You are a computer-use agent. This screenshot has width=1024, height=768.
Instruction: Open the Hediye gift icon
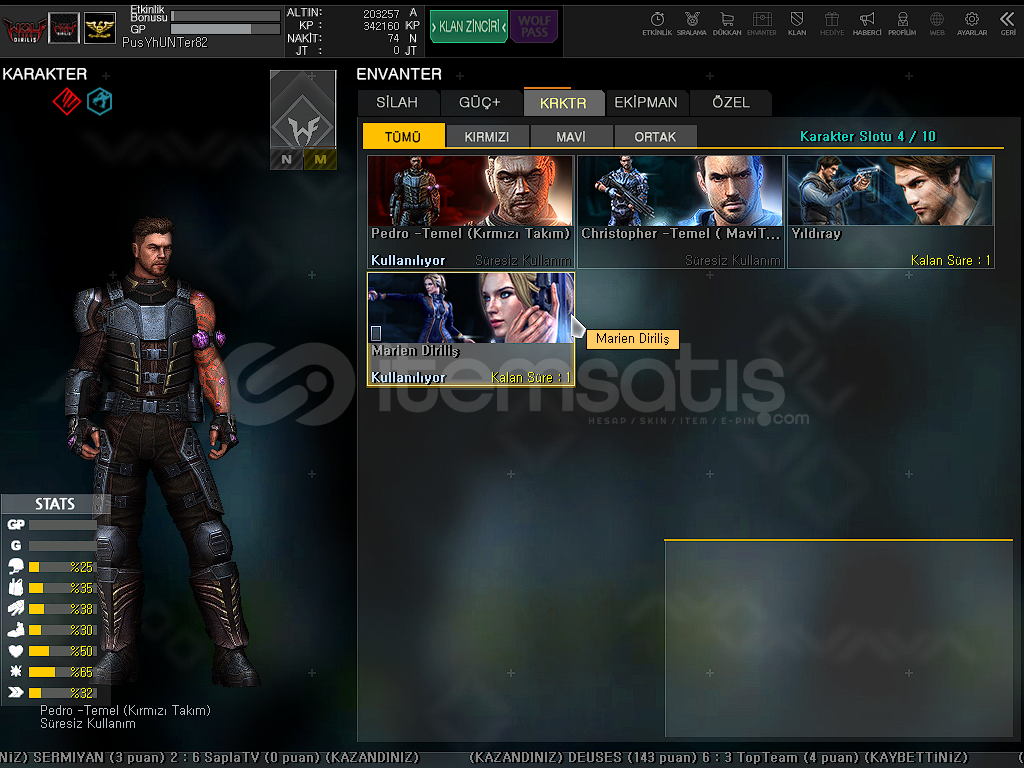coord(831,23)
